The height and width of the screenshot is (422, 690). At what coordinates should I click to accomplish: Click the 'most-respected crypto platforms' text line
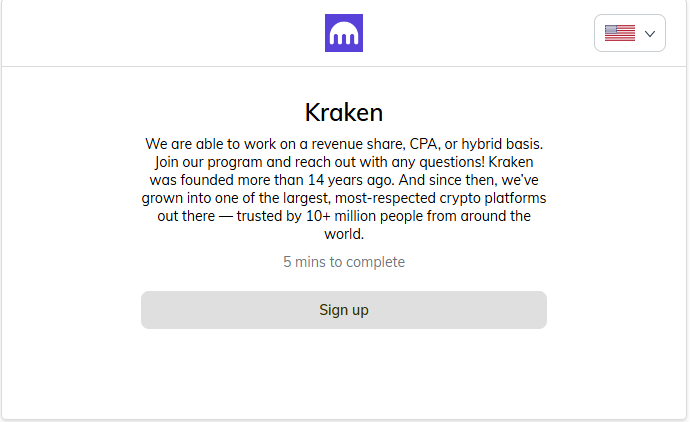(344, 198)
